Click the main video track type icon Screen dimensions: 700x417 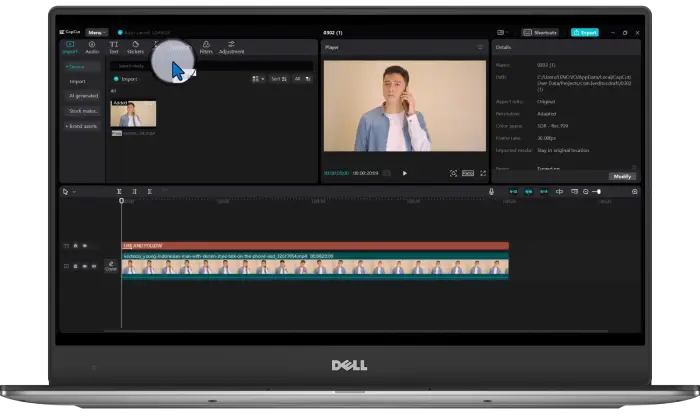[66, 266]
